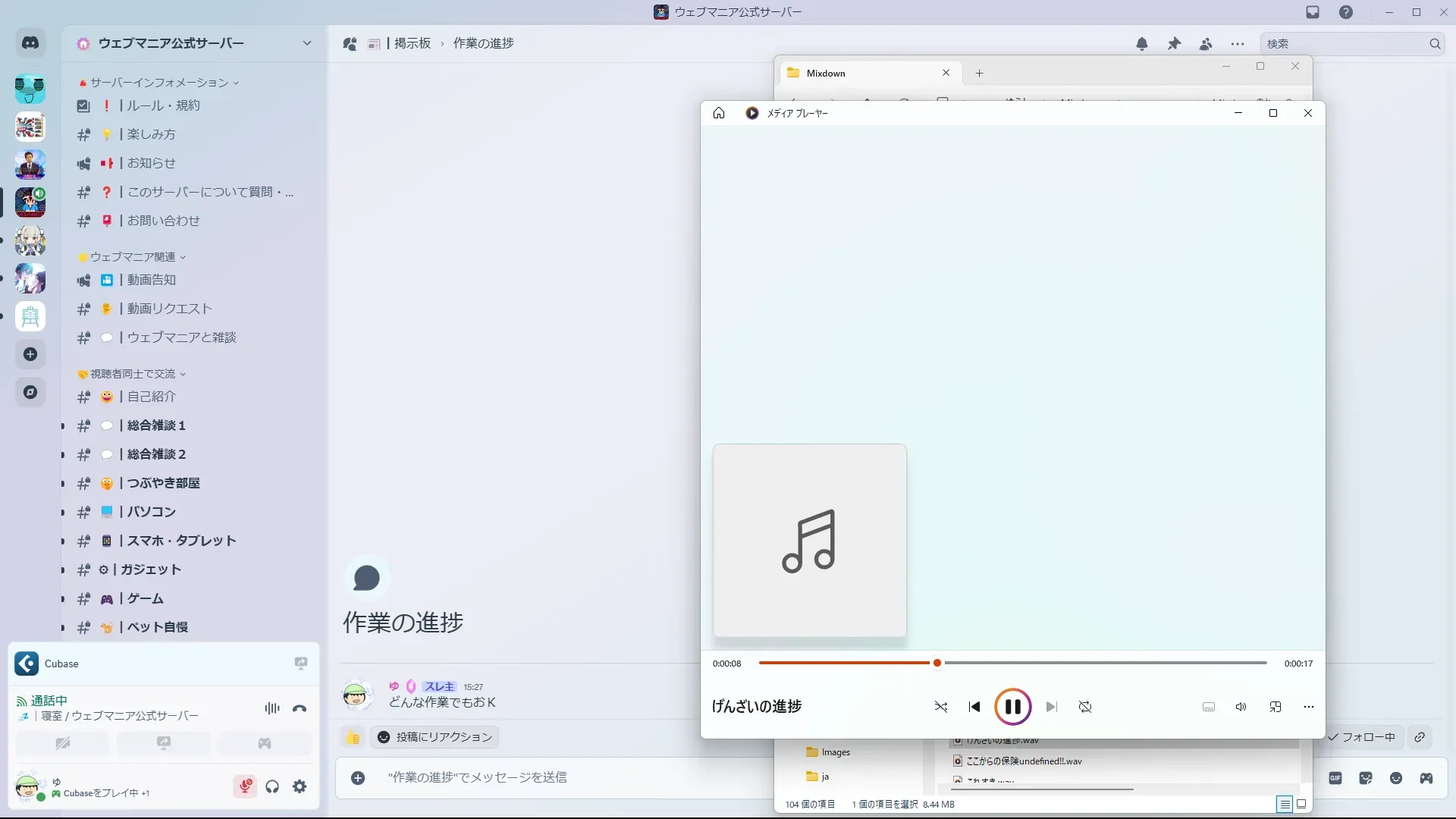This screenshot has width=1456, height=819.
Task: Disconnect from the voice call
Action: (x=300, y=708)
